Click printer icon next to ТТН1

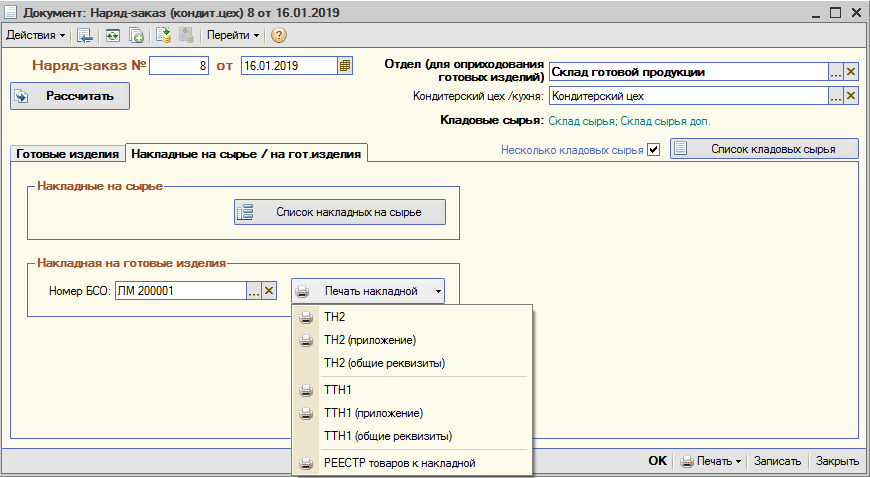click(306, 390)
